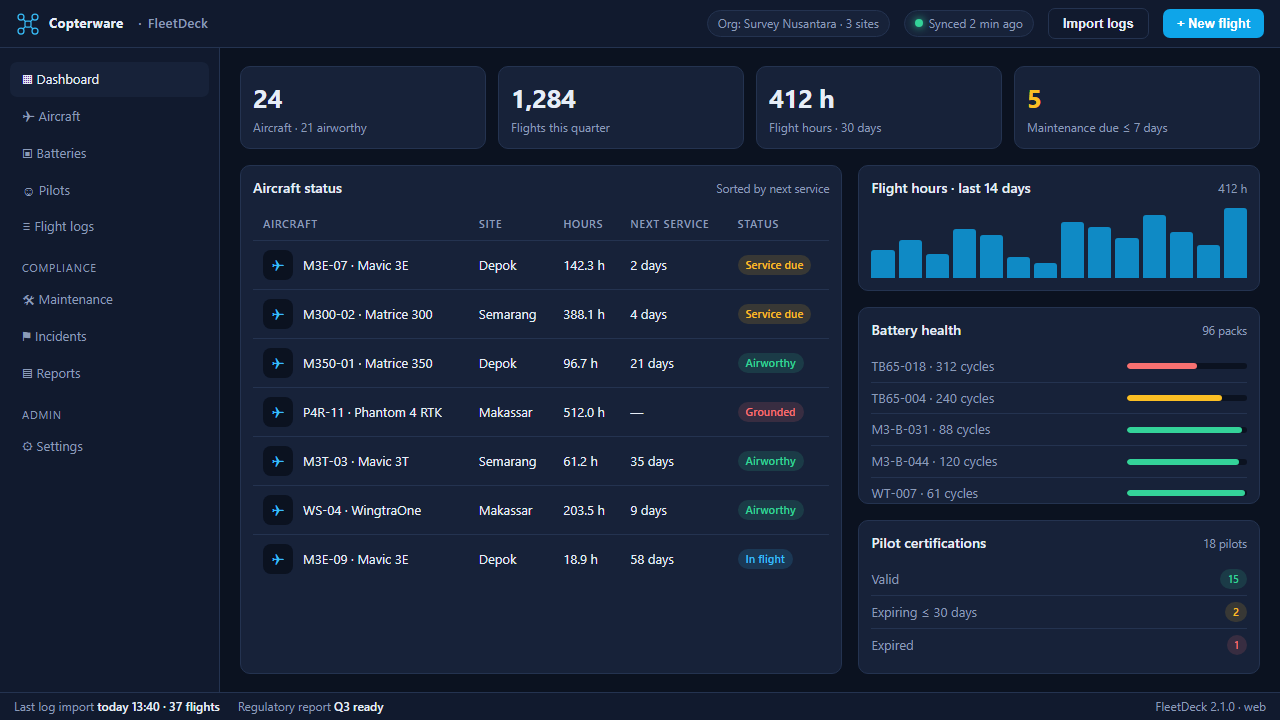The image size is (1280, 720).
Task: Click the Valid pilots count badge 15
Action: (x=1233, y=580)
